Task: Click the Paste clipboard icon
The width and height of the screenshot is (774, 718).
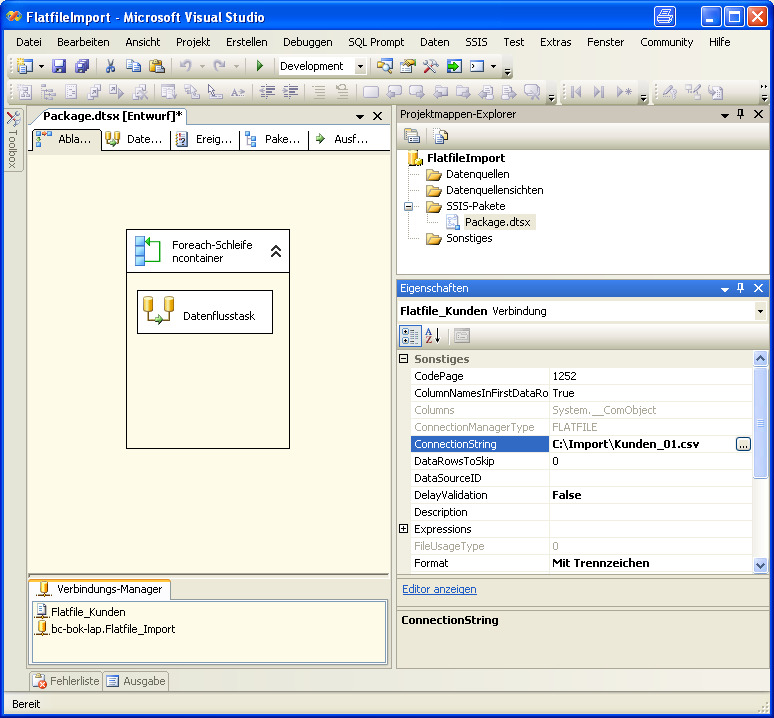Action: tap(156, 66)
